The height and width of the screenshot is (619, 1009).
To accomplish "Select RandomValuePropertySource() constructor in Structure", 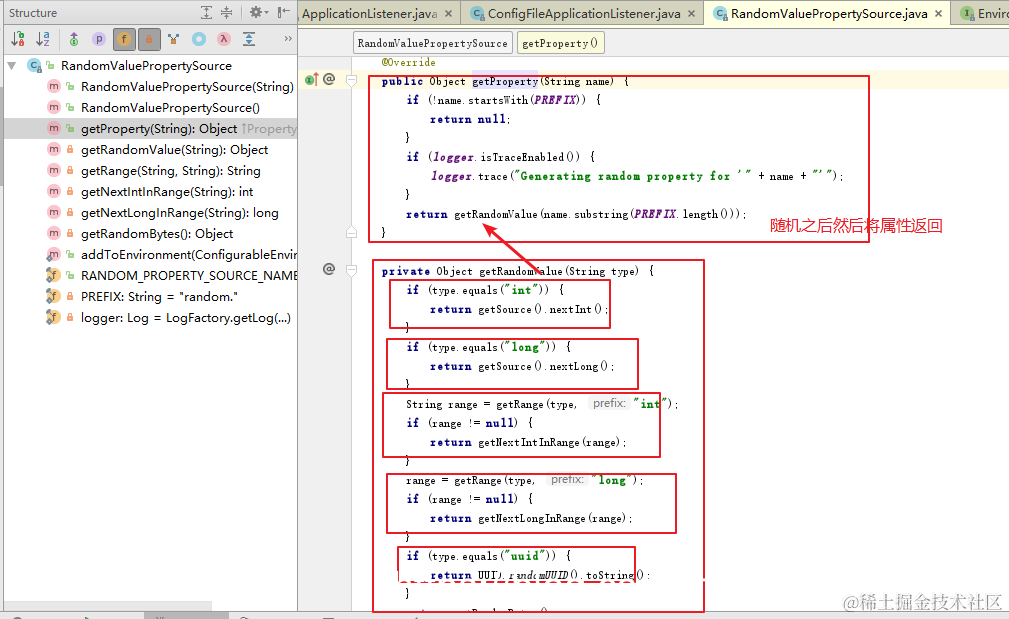I will (171, 107).
